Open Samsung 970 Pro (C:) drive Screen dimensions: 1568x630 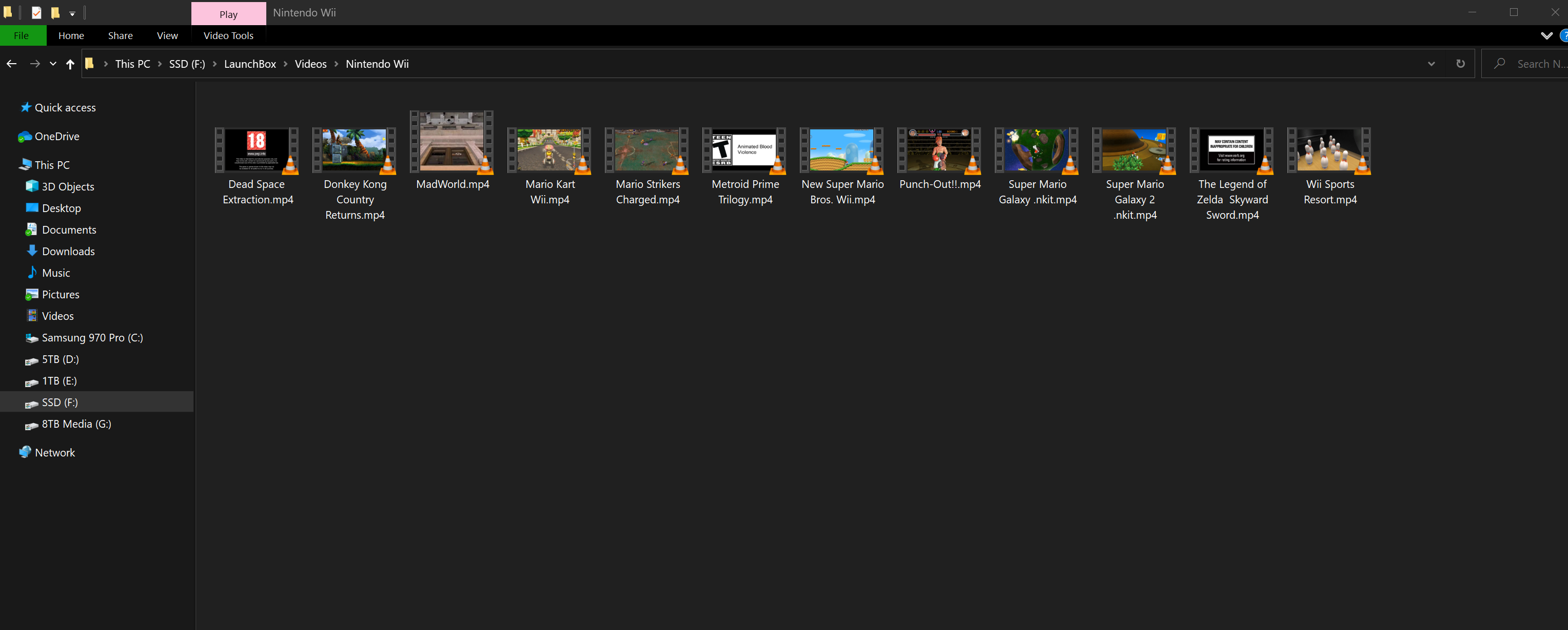tap(85, 337)
